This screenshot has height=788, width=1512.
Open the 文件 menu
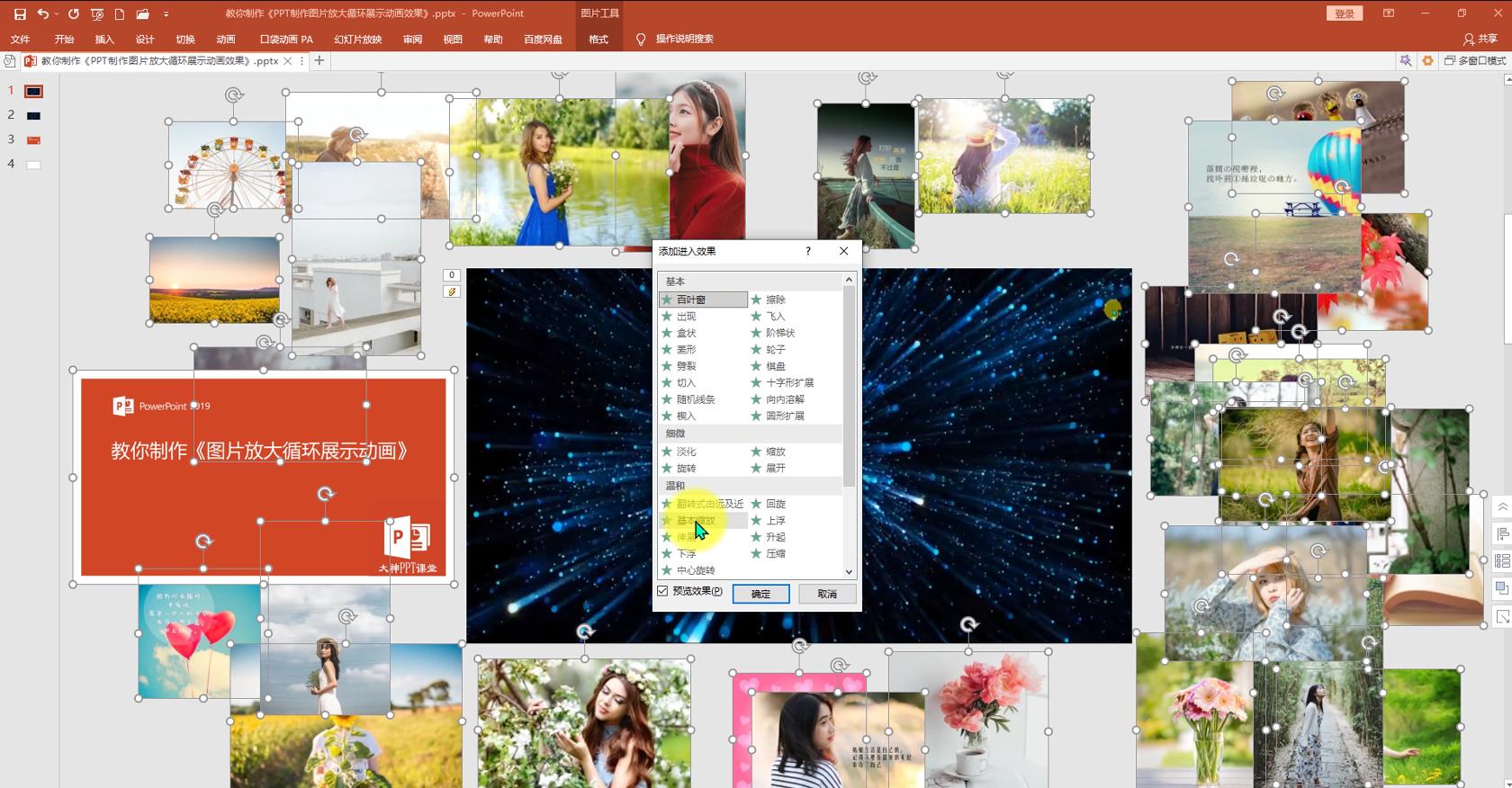pos(20,40)
